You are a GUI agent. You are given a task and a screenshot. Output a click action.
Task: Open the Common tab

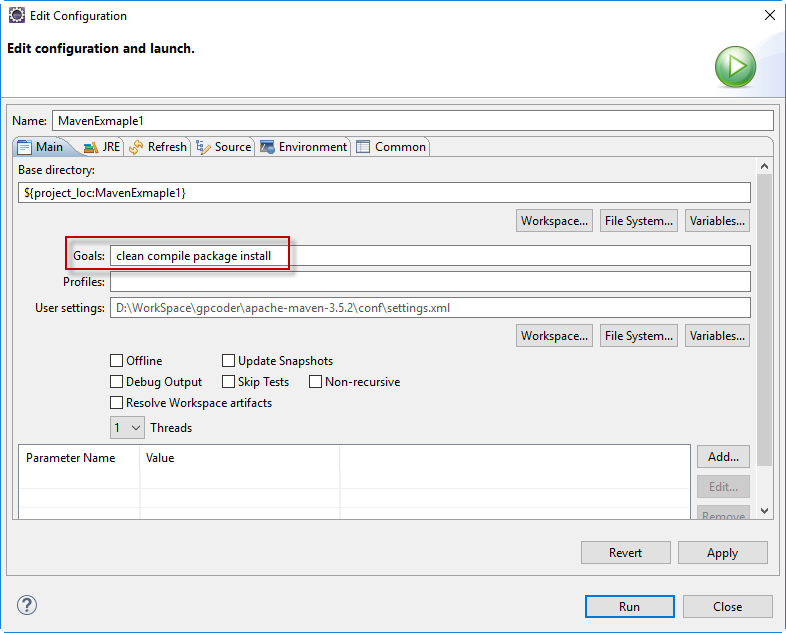click(391, 147)
